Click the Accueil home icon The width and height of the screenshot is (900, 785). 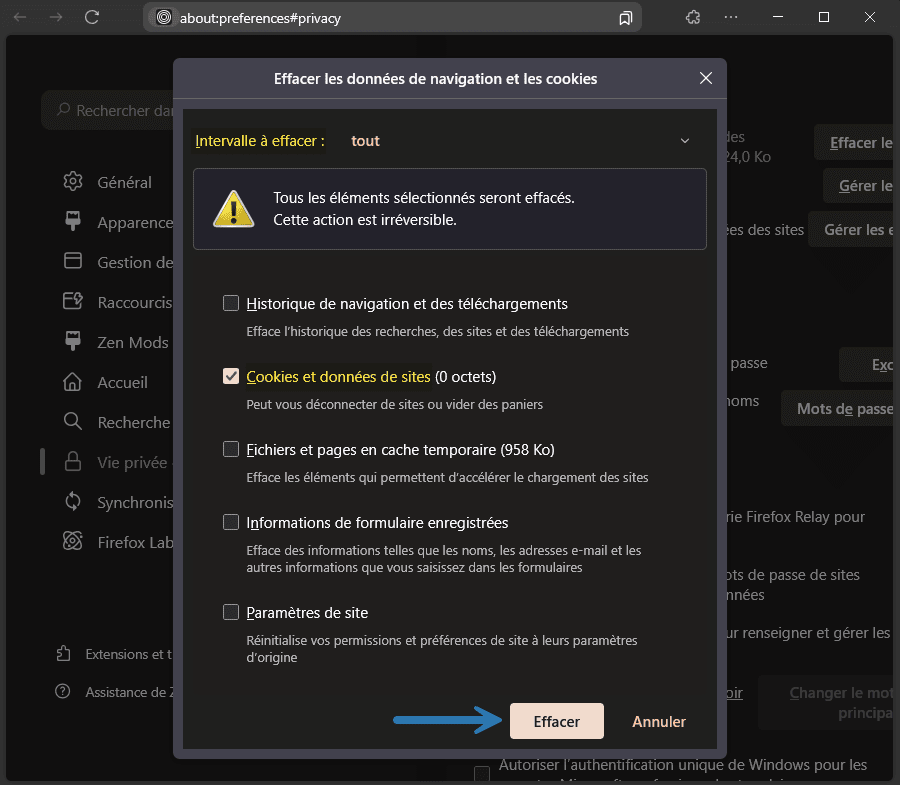(x=72, y=382)
